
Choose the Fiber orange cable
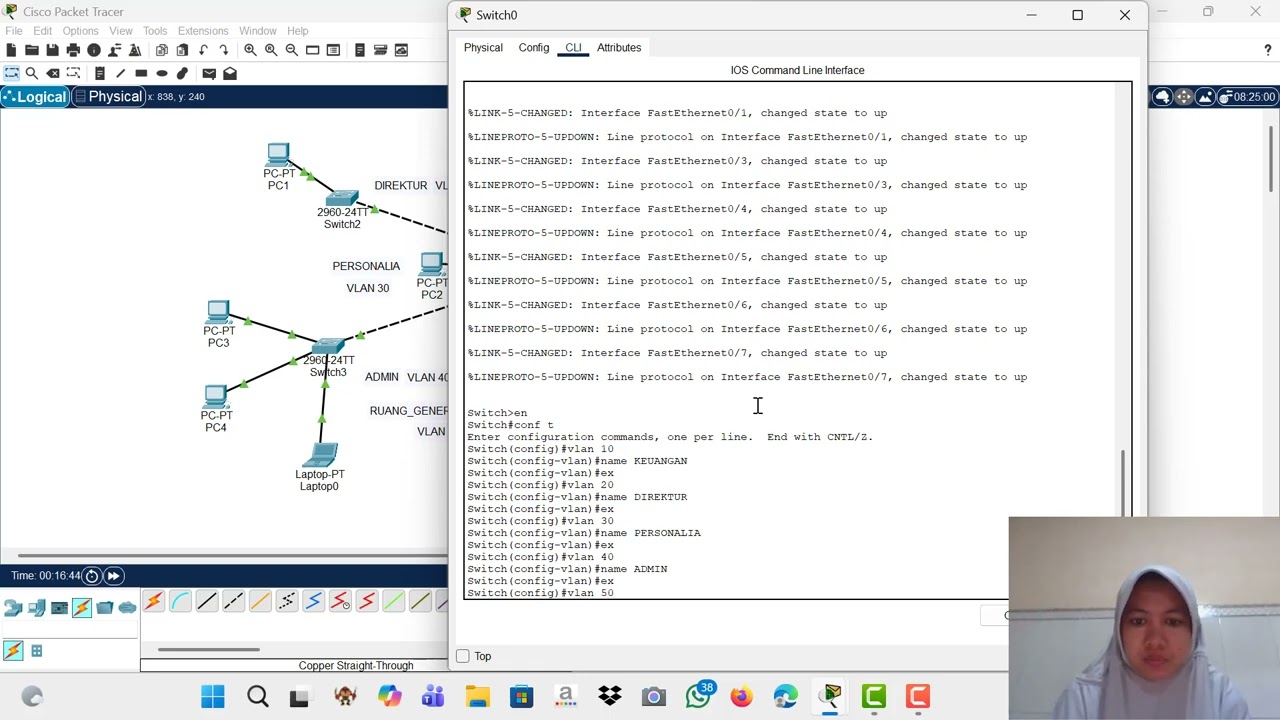(x=260, y=601)
